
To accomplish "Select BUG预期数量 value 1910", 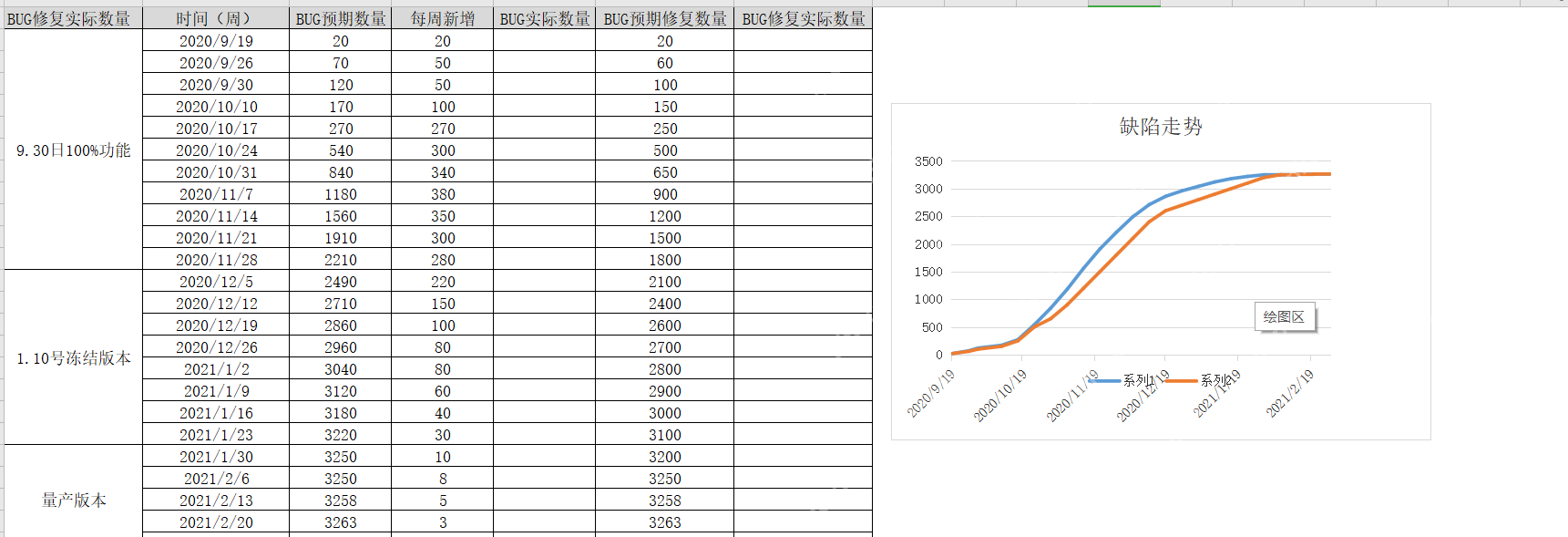I will 341,238.
